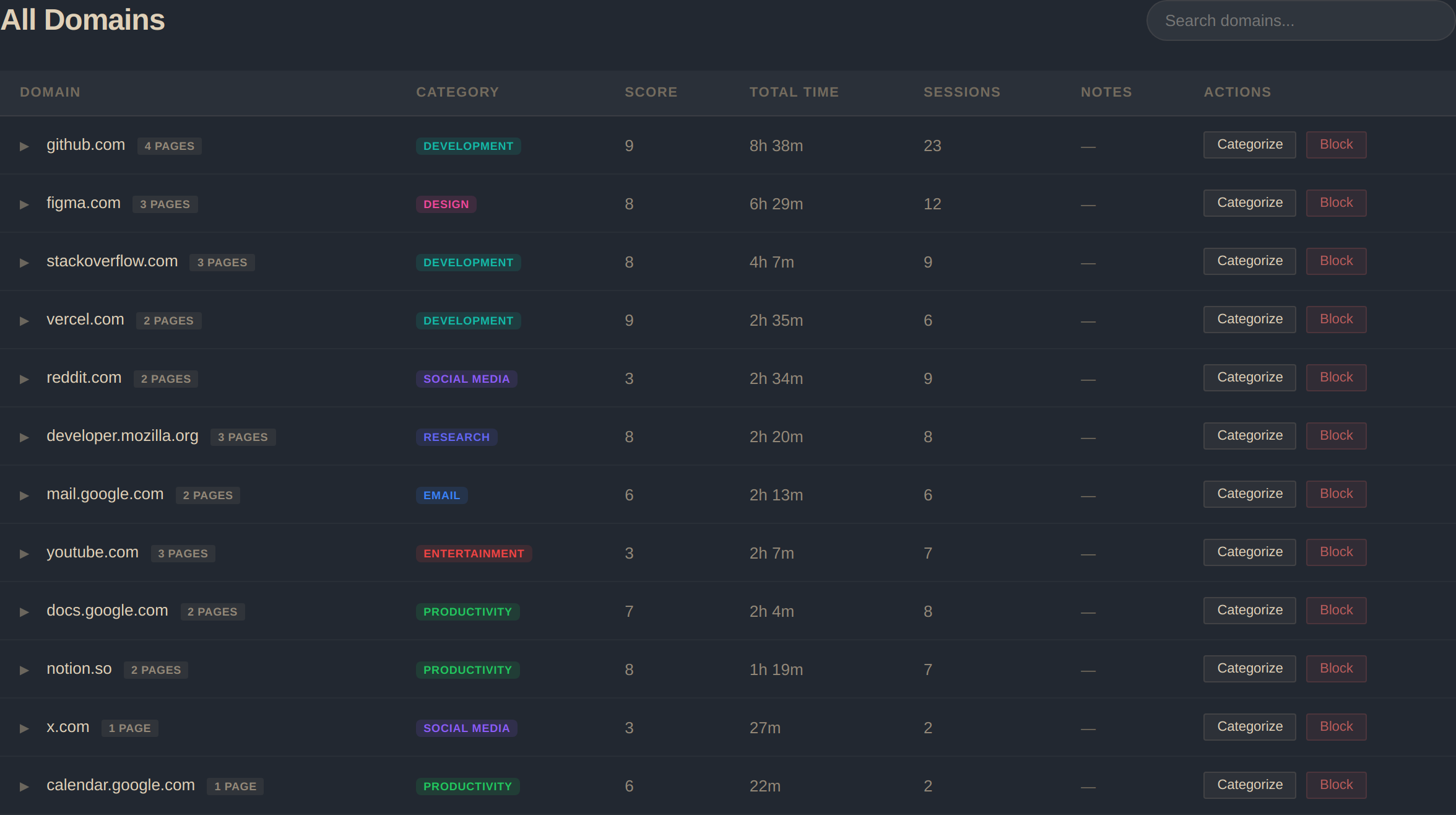Viewport: 1456px width, 815px height.
Task: Click the youtube.com domain name
Action: 93,552
